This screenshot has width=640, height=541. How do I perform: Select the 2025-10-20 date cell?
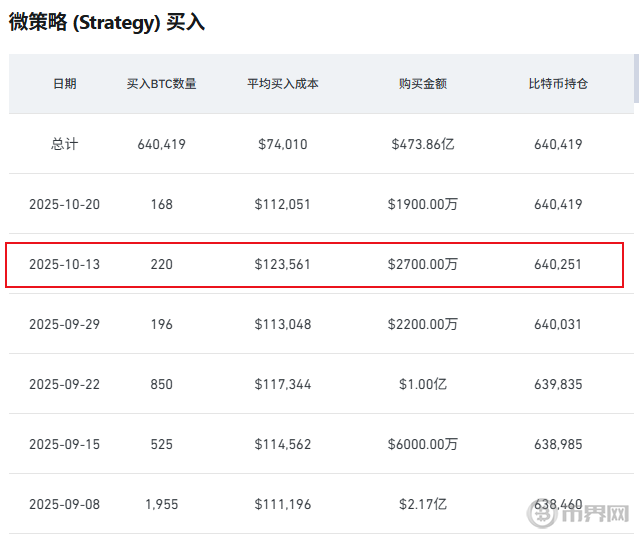coord(64,204)
